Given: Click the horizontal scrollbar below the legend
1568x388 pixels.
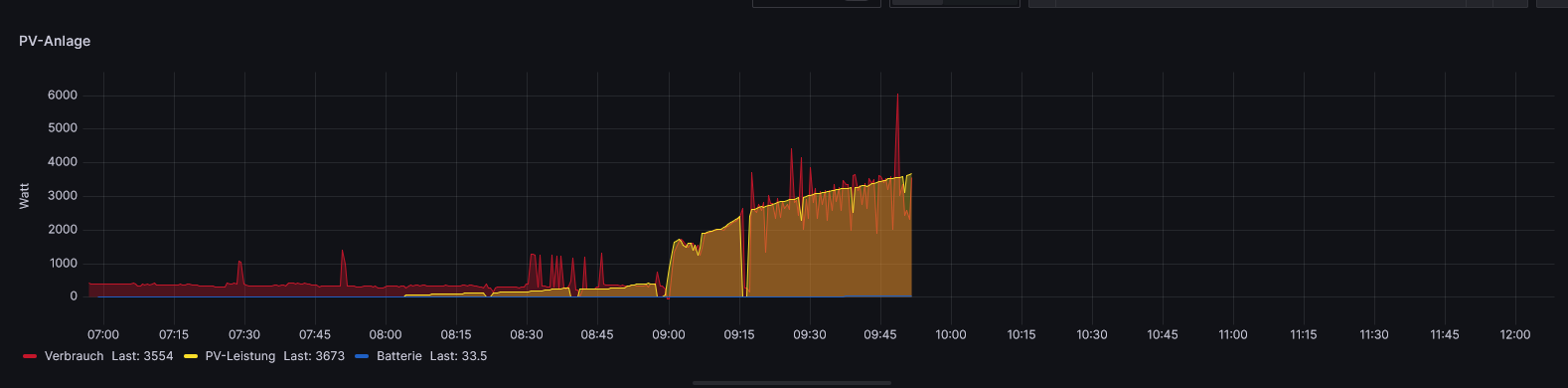Looking at the screenshot, I should (792, 382).
